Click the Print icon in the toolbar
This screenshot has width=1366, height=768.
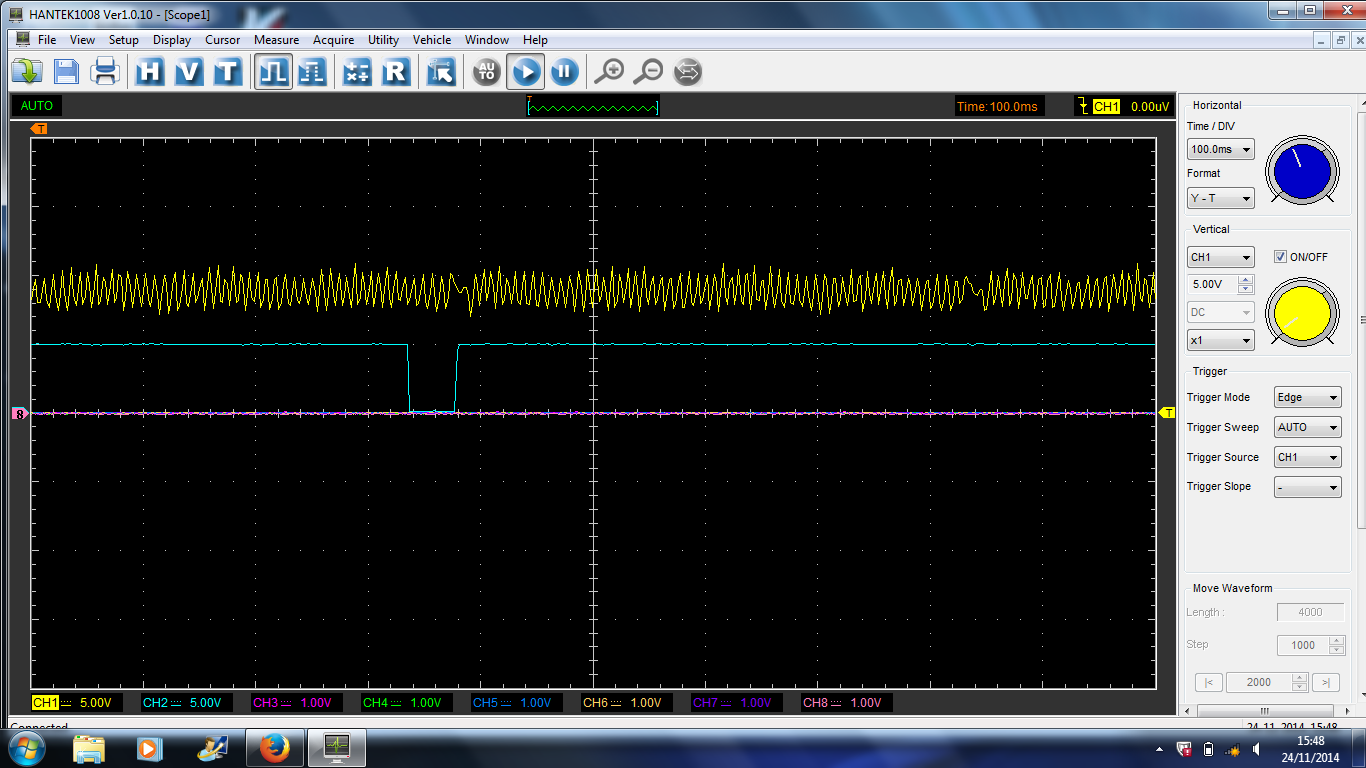(x=105, y=71)
